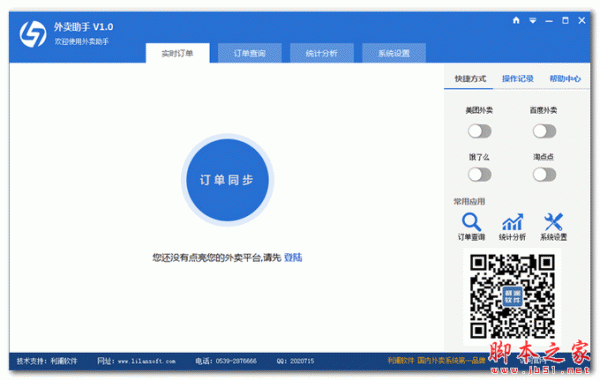This screenshot has height=380, width=600.
Task: Open the 帮助中心 panel tab
Action: click(x=565, y=79)
